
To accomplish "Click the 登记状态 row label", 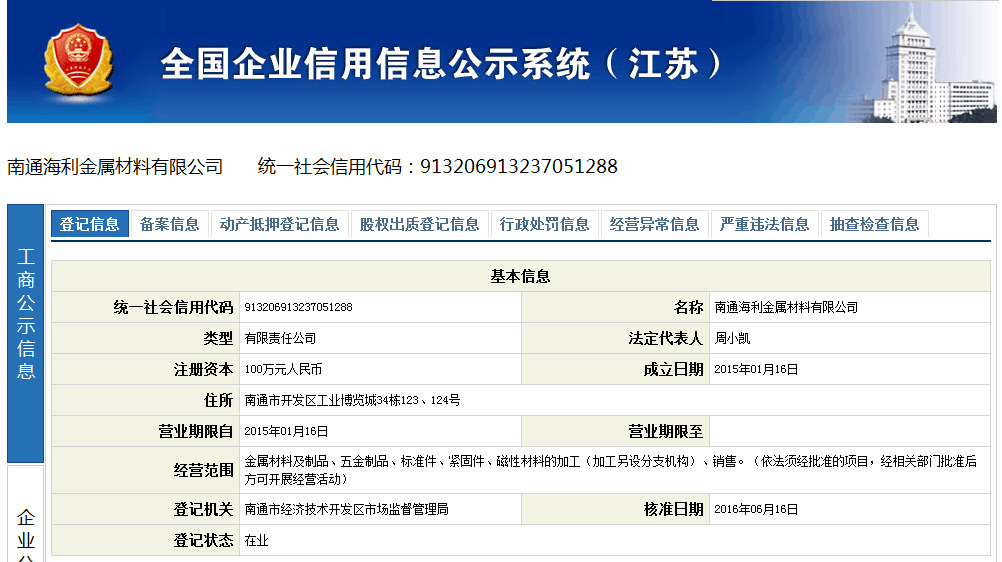I will coord(203,541).
